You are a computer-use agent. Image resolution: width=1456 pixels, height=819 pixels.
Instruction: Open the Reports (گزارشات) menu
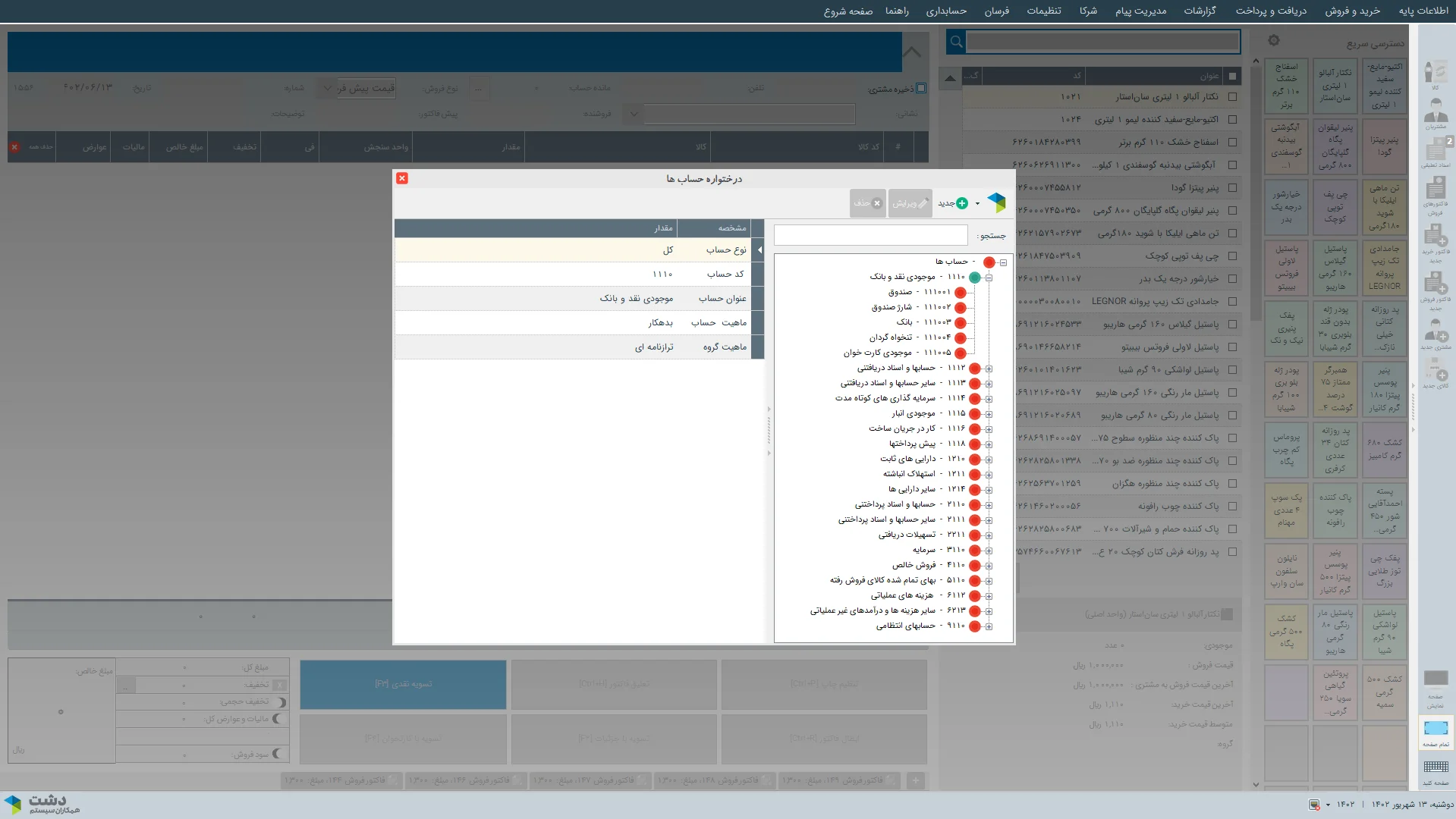pyautogui.click(x=1200, y=11)
